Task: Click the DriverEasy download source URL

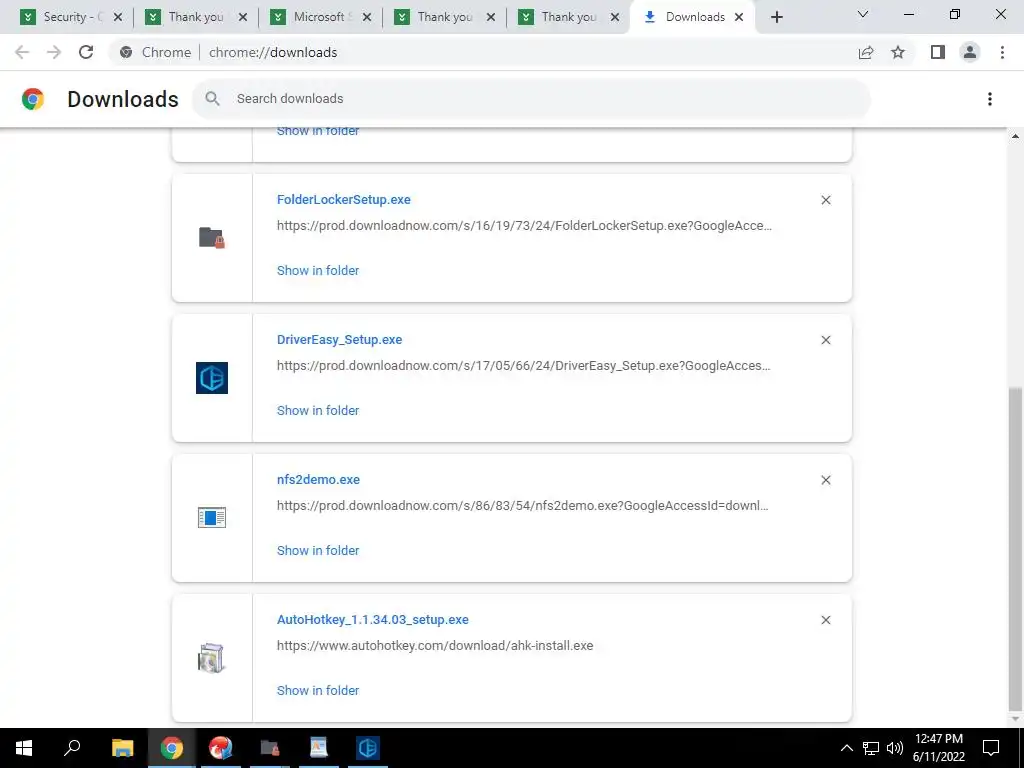Action: [x=524, y=366]
